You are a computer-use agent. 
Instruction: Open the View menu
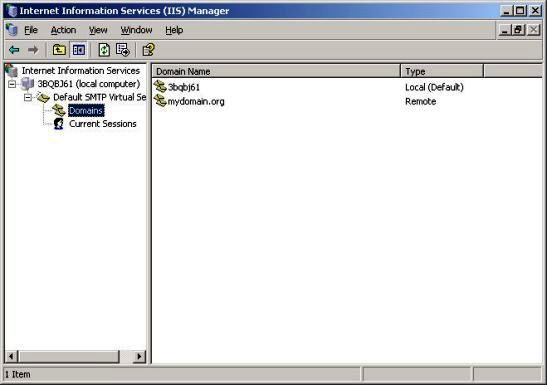tap(98, 30)
